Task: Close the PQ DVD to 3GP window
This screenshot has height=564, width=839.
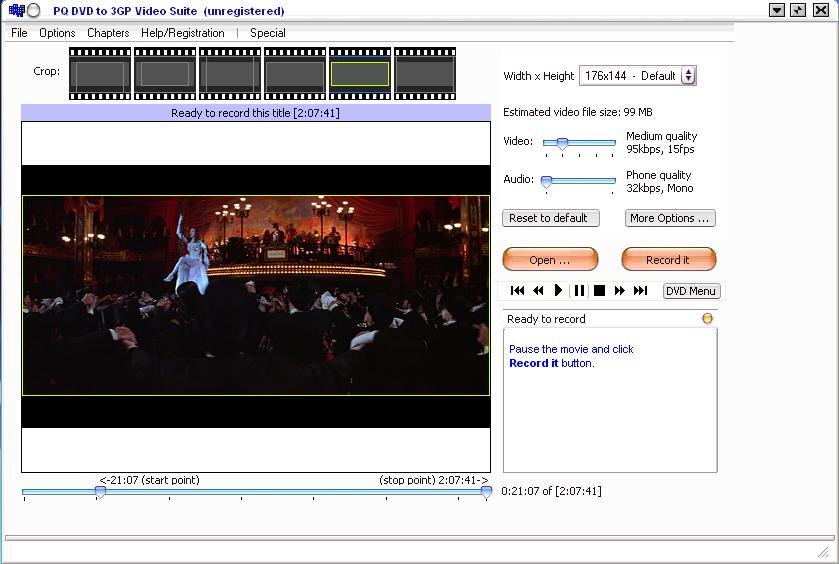Action: pyautogui.click(x=821, y=10)
